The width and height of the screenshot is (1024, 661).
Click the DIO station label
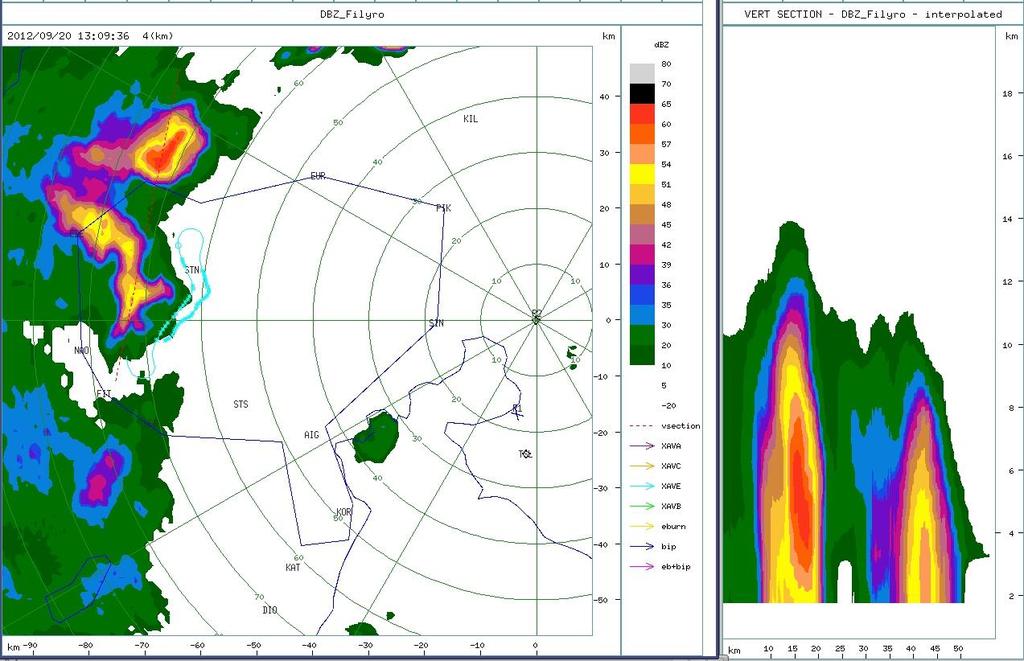pos(270,610)
